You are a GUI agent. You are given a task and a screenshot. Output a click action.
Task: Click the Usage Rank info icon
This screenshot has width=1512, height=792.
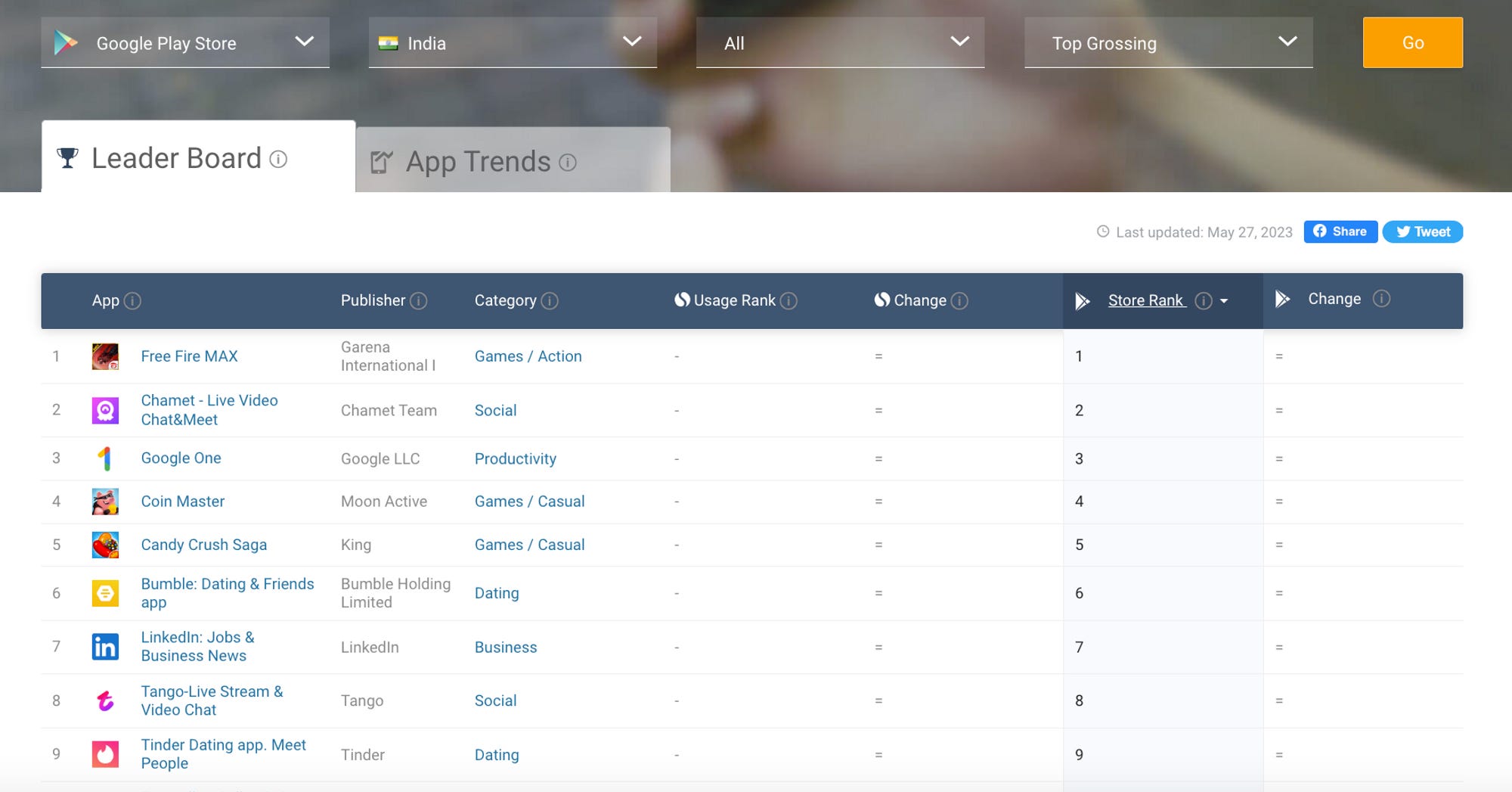789,301
